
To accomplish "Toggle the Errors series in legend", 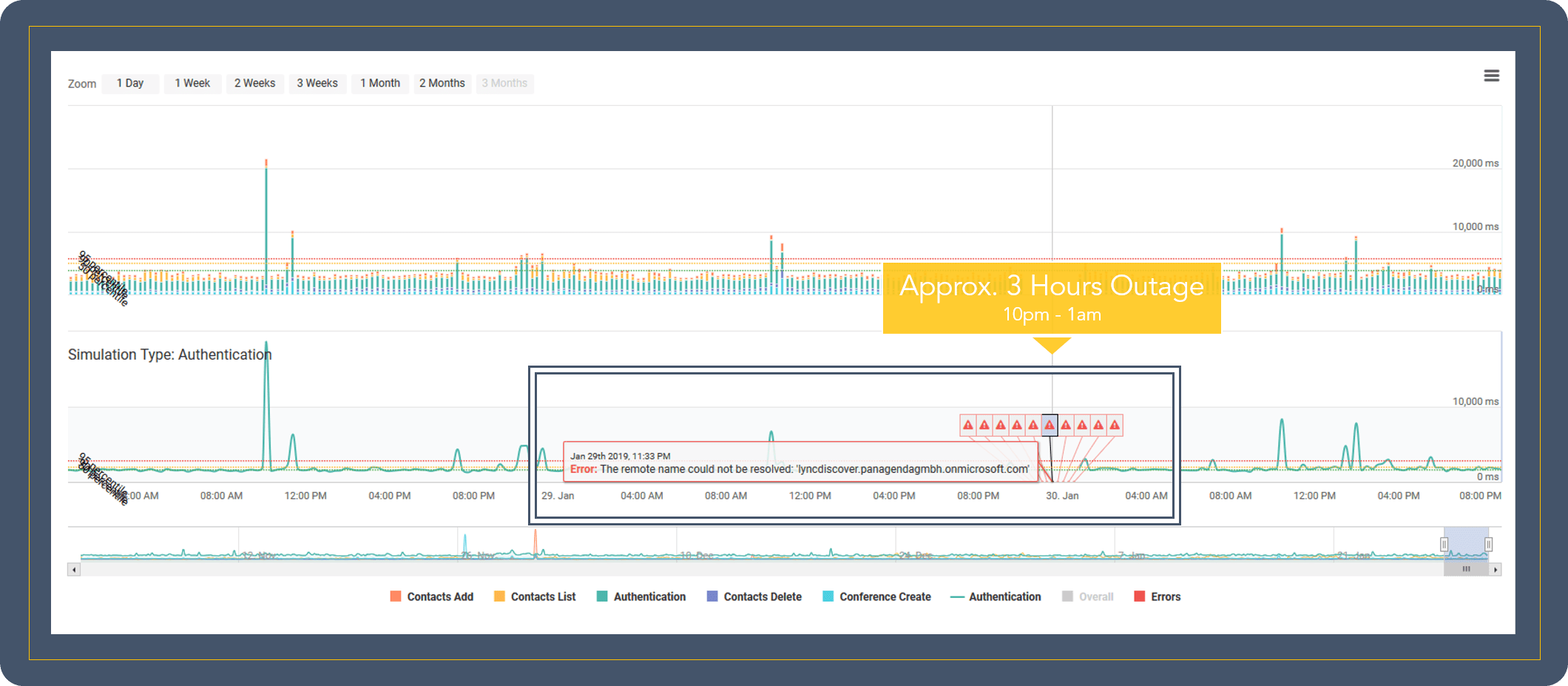I will pos(1158,596).
